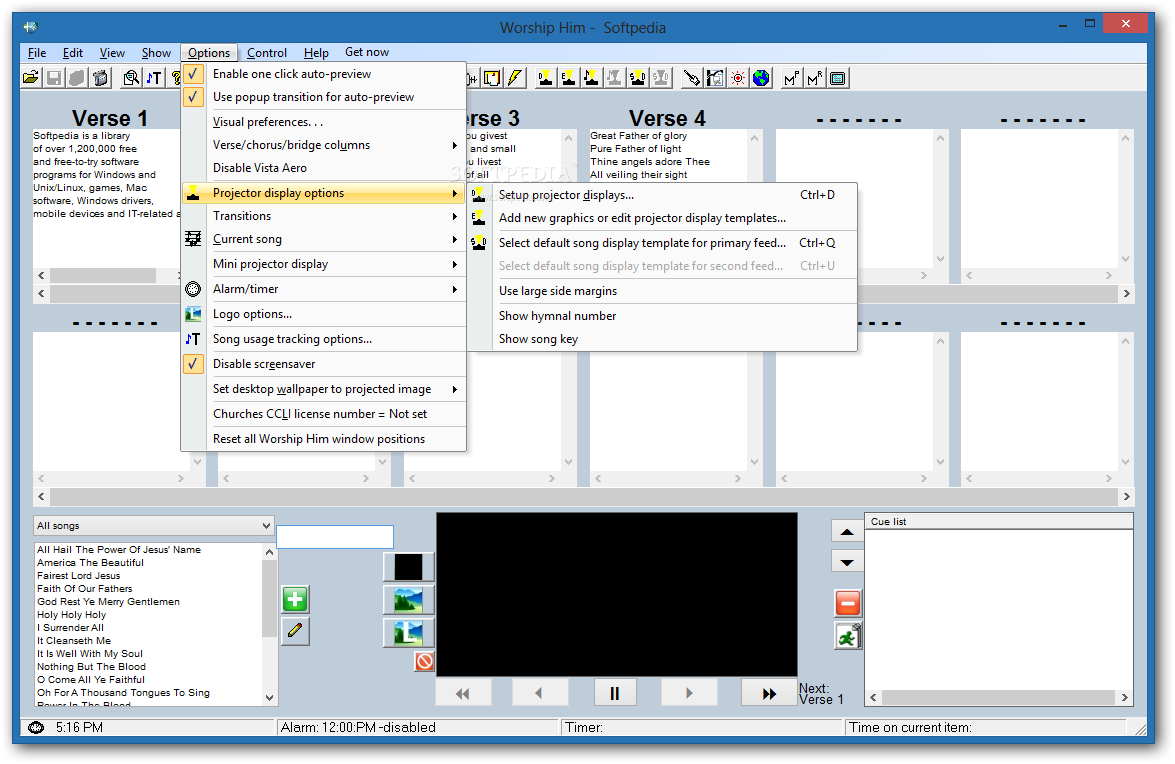Expand the Alarm/timer submenu
The image size is (1175, 764).
pyautogui.click(x=323, y=289)
